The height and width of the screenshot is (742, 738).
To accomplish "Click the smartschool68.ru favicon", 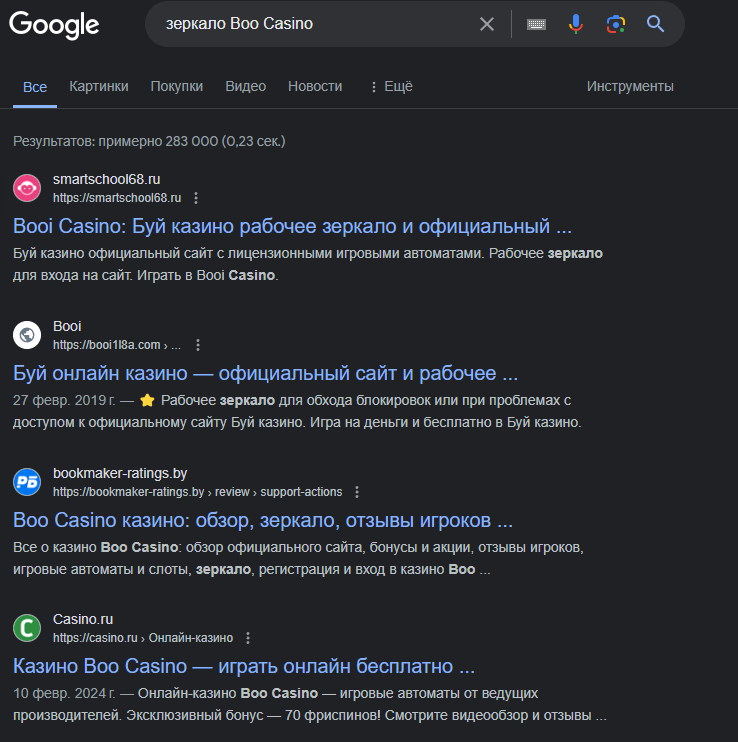I will (27, 188).
